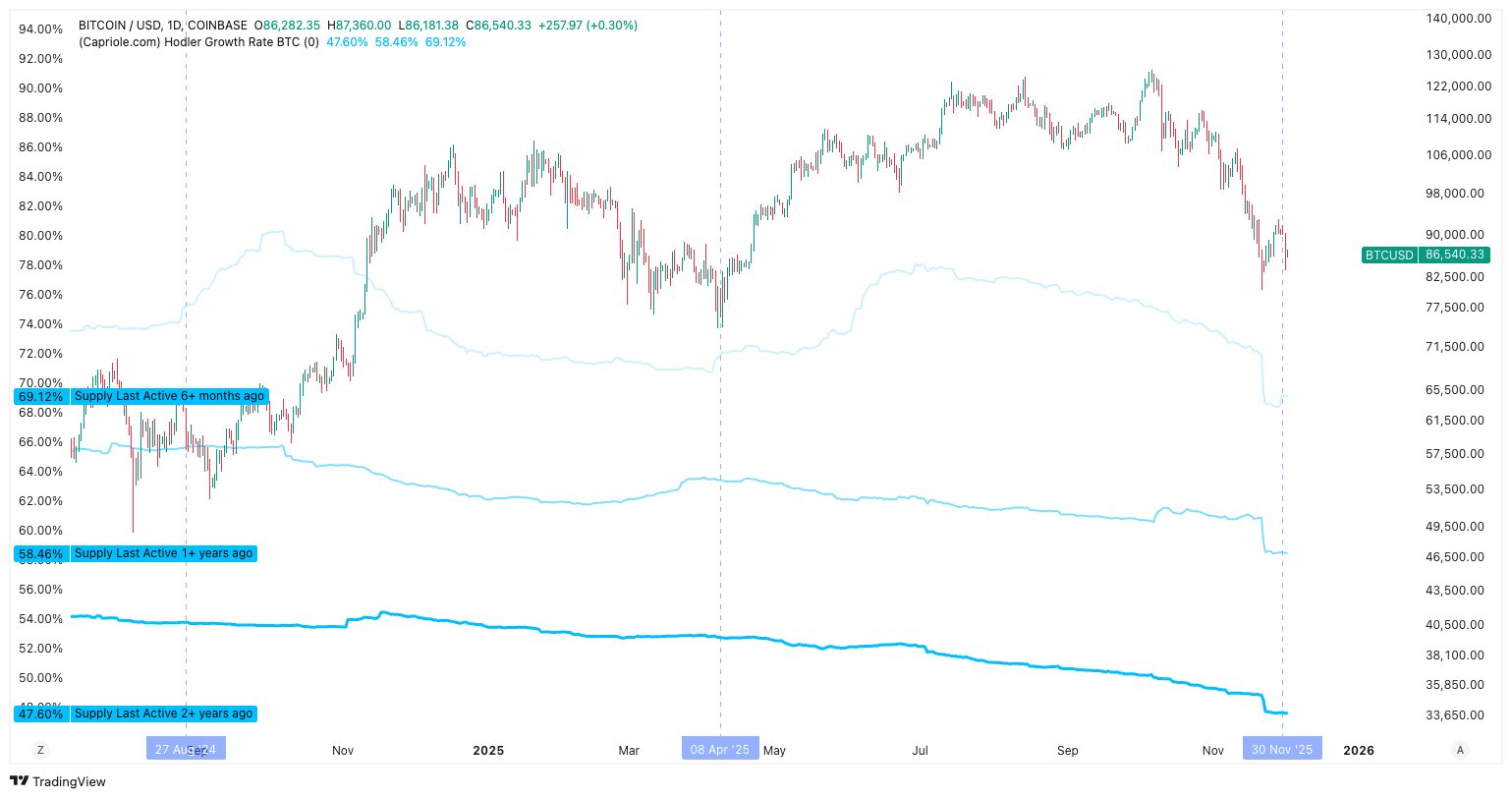Screen dimensions: 1512x798
Task: Click the Supply Last Active 1+ years label
Action: click(163, 554)
